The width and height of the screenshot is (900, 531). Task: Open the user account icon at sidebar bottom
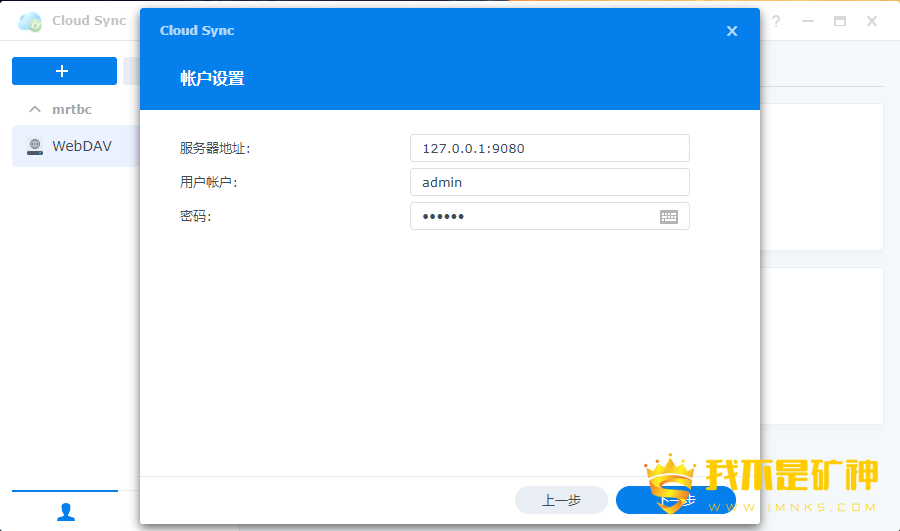[66, 511]
